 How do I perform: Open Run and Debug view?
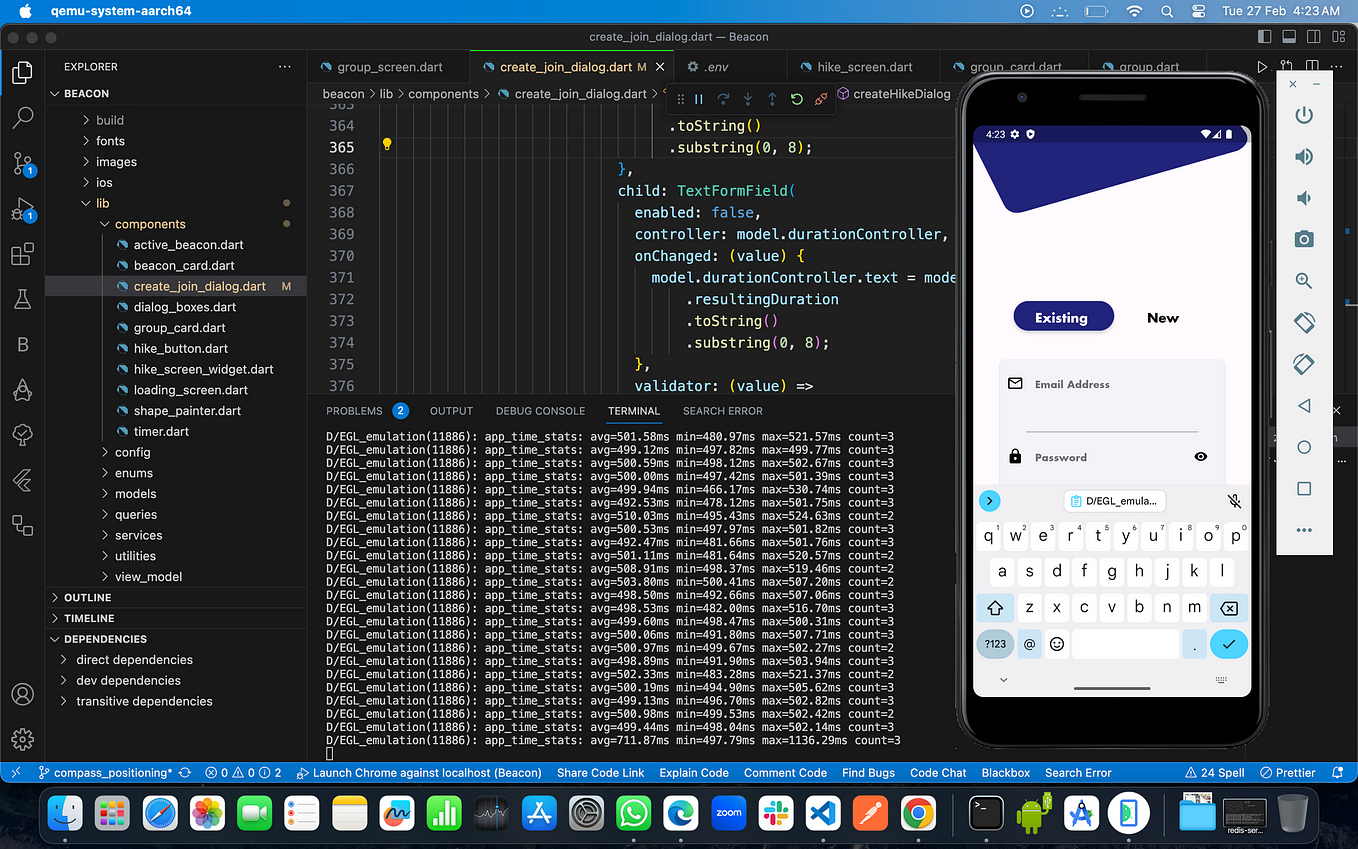[x=22, y=210]
